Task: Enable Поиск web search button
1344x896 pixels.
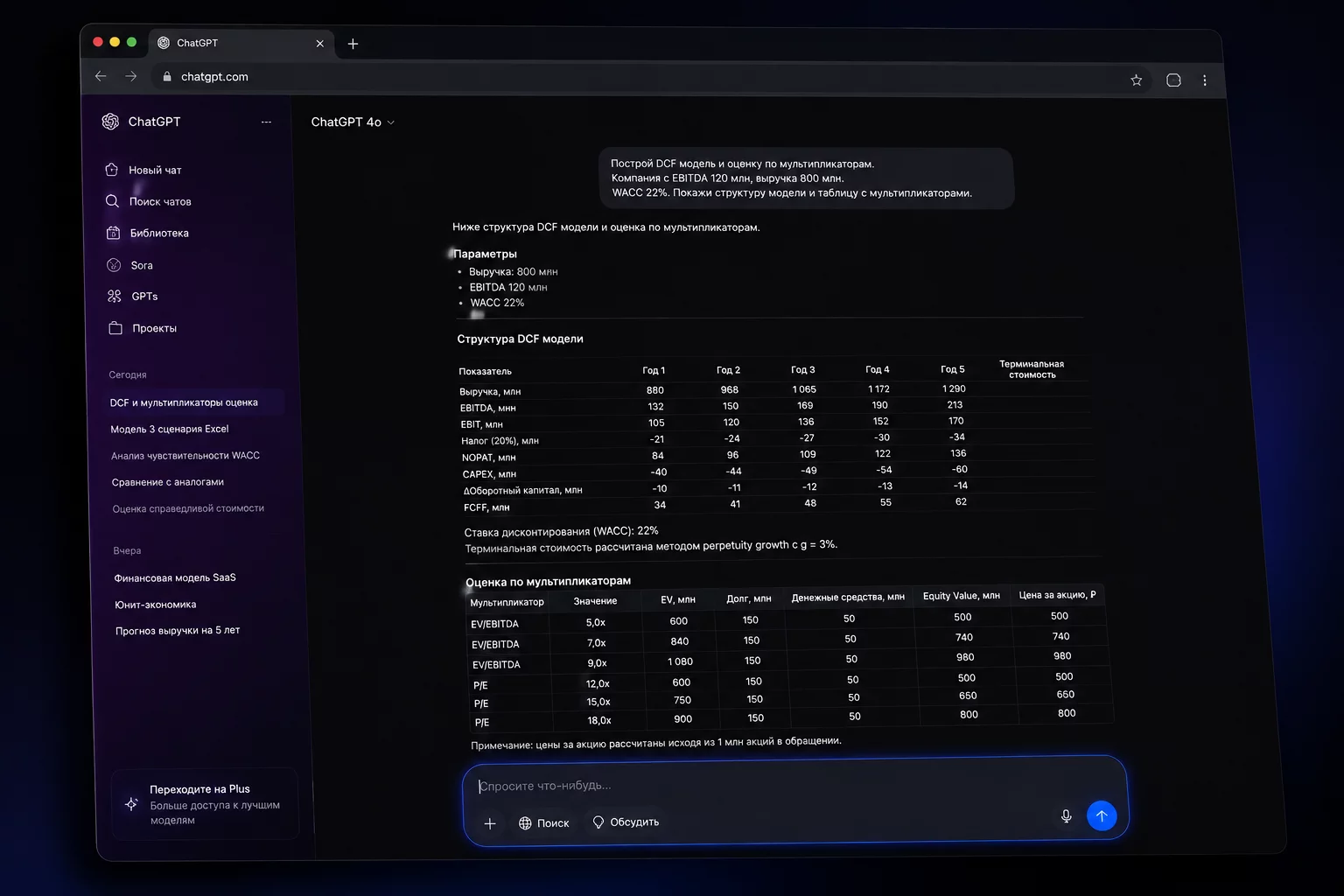Action: (544, 823)
